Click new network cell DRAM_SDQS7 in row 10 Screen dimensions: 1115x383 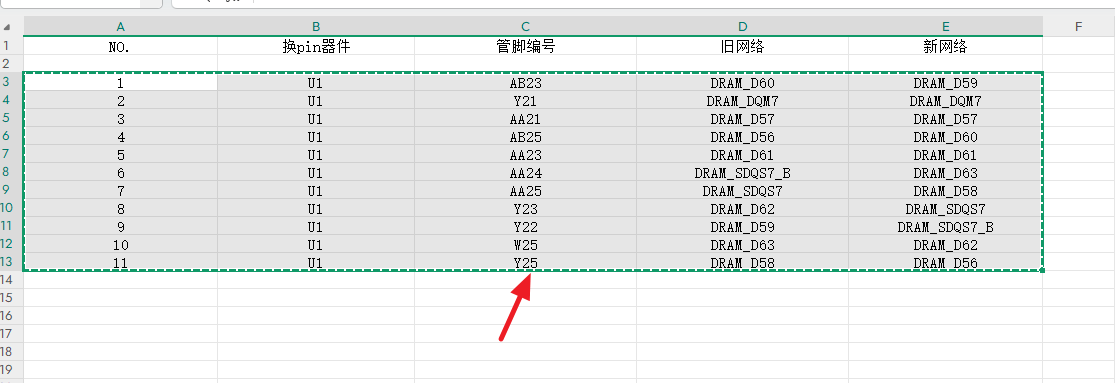(x=946, y=209)
